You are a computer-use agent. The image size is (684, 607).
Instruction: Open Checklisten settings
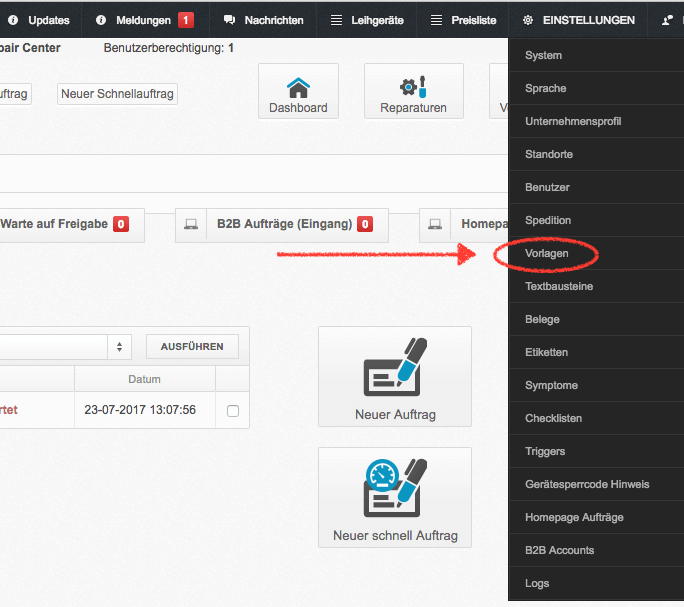point(596,418)
